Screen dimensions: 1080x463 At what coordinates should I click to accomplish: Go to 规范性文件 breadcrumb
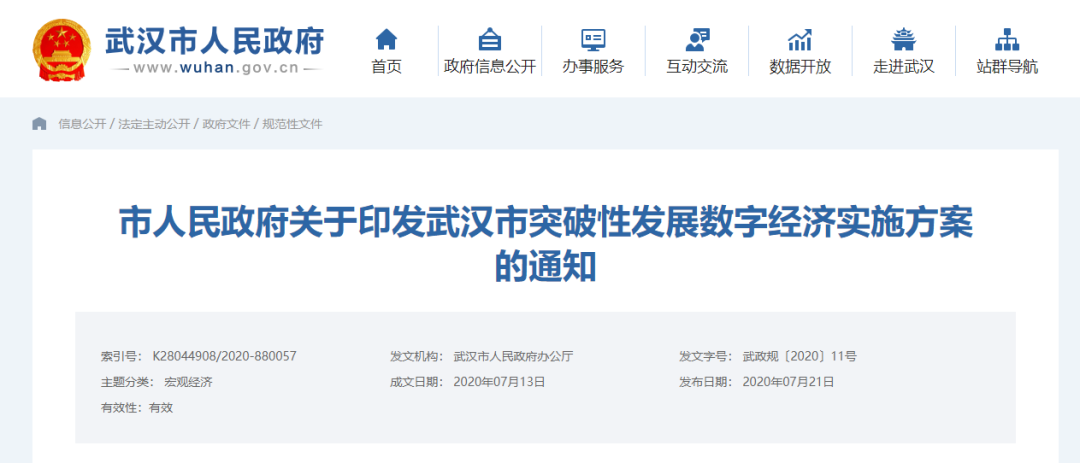point(292,124)
